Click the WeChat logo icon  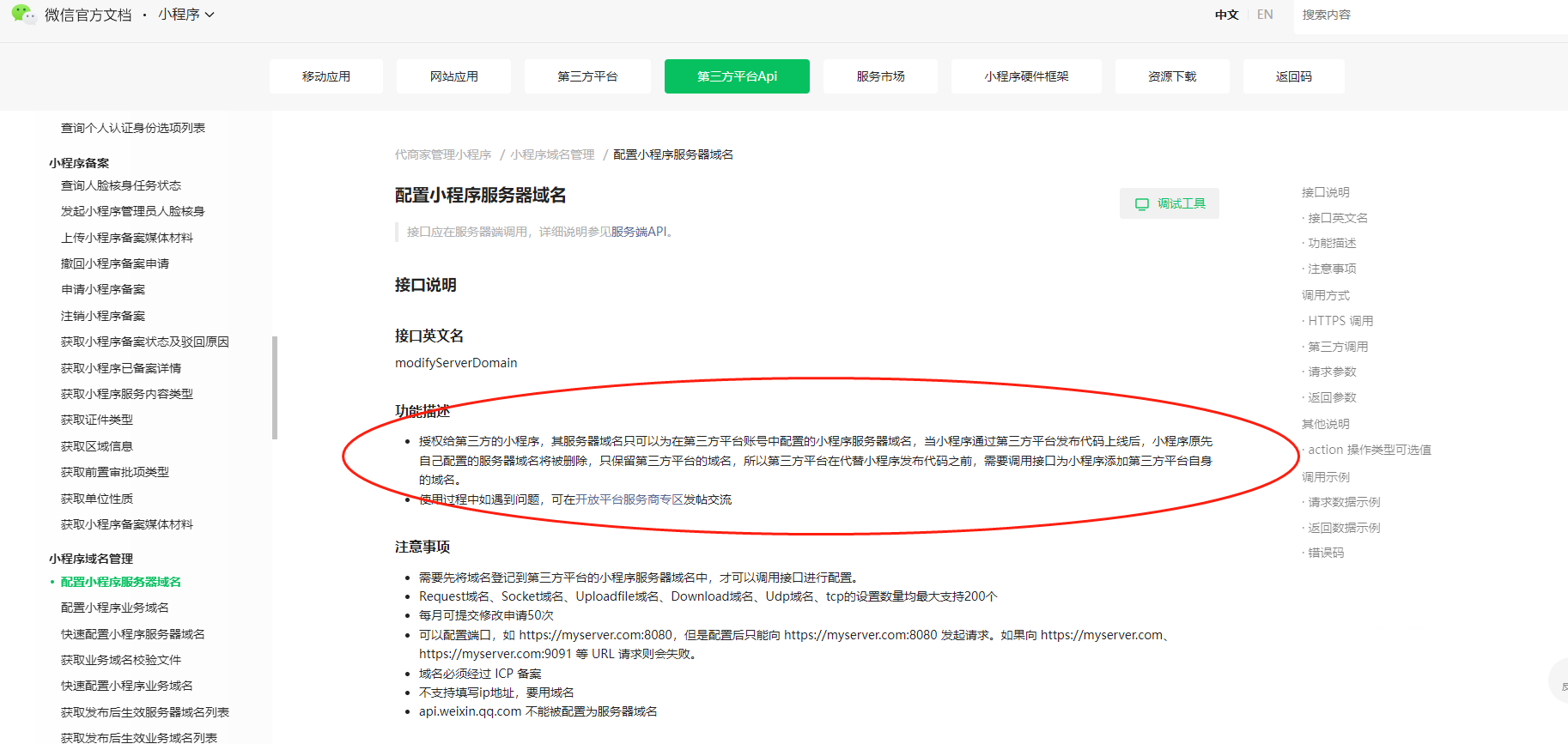(23, 14)
